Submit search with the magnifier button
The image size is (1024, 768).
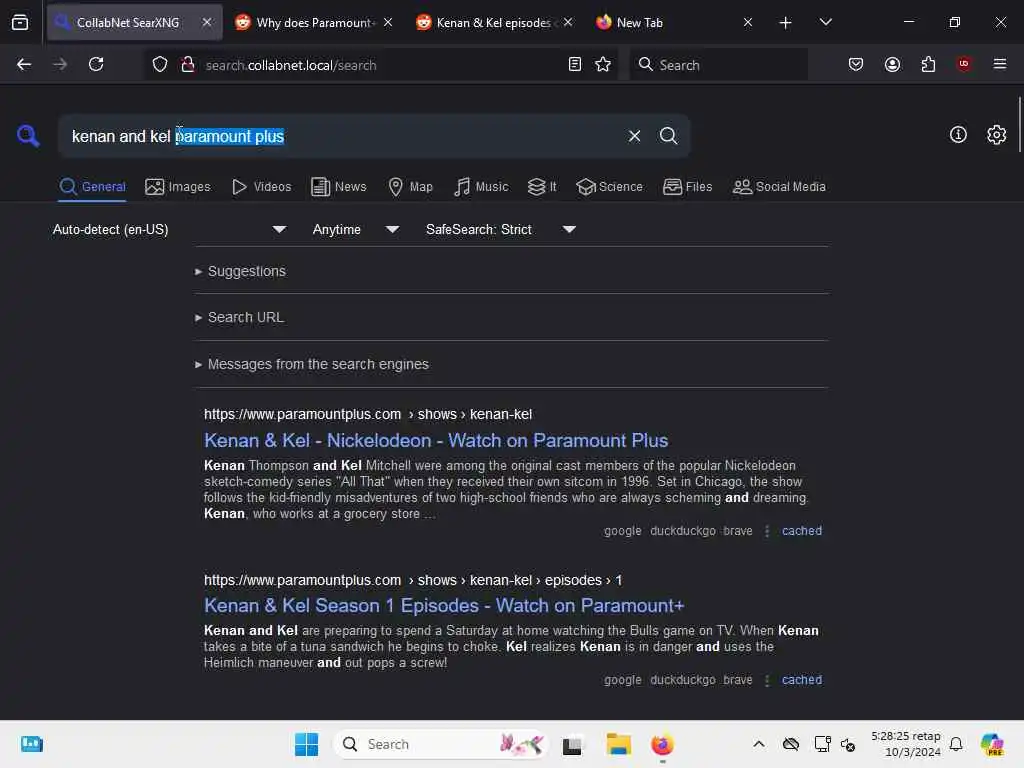click(x=668, y=136)
